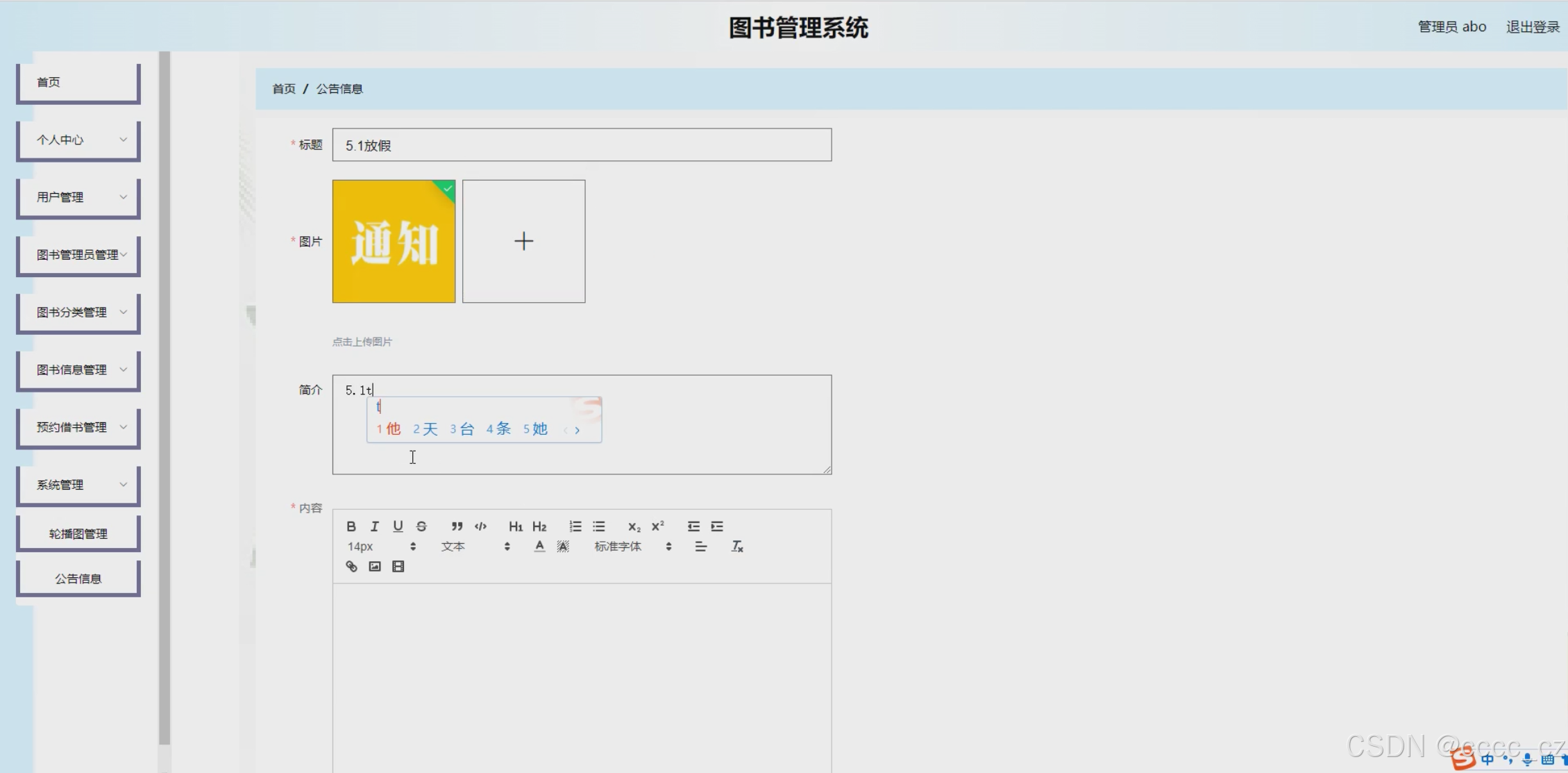The image size is (1568, 773).
Task: Apply italic formatting in editor toolbar
Action: click(x=375, y=526)
